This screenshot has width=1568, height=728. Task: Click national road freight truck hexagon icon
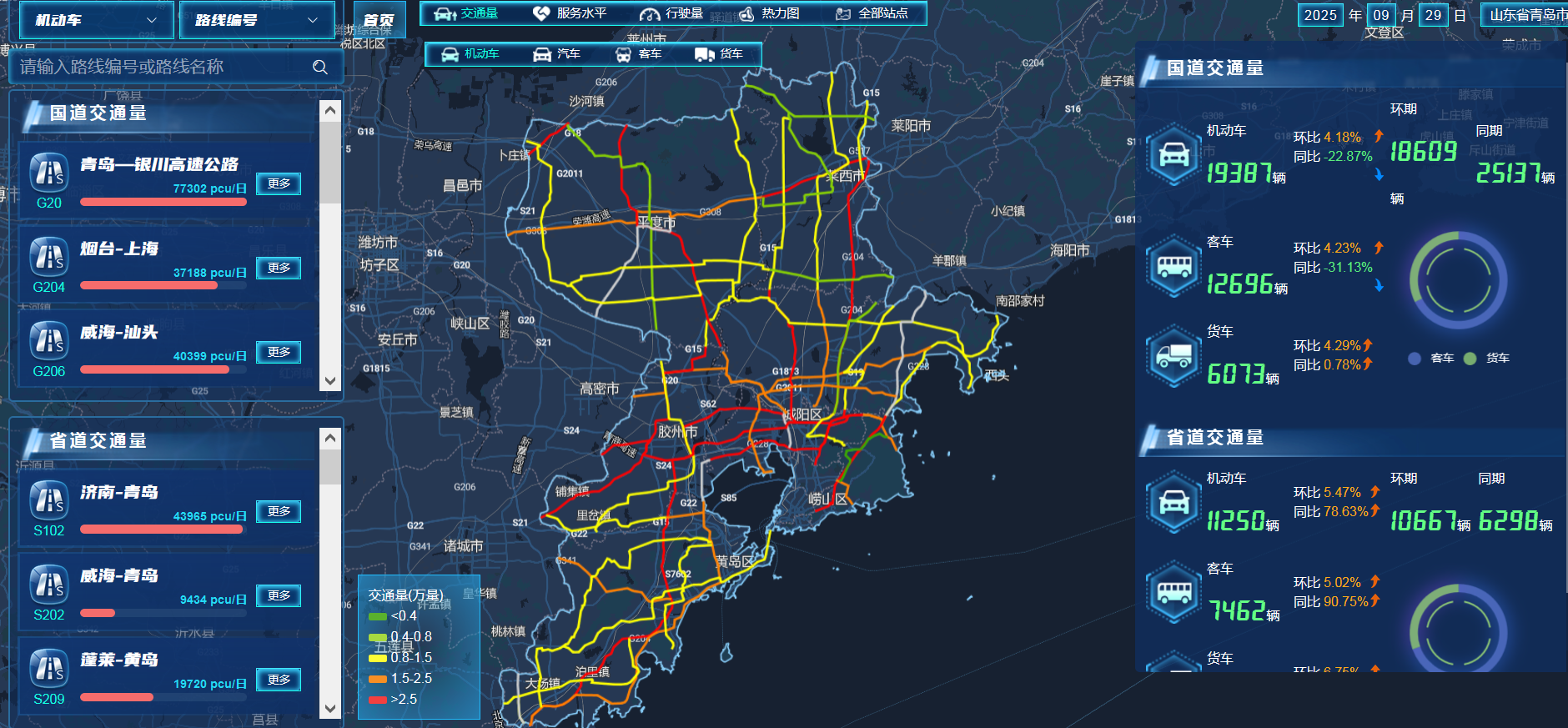[x=1173, y=356]
